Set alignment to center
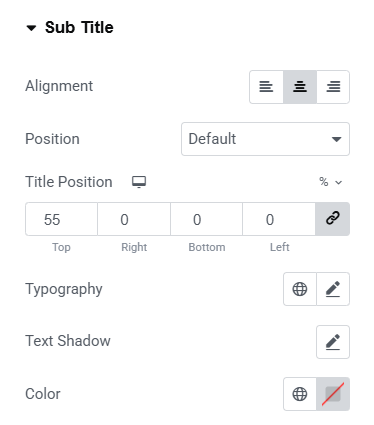The height and width of the screenshot is (425, 374). [x=300, y=87]
